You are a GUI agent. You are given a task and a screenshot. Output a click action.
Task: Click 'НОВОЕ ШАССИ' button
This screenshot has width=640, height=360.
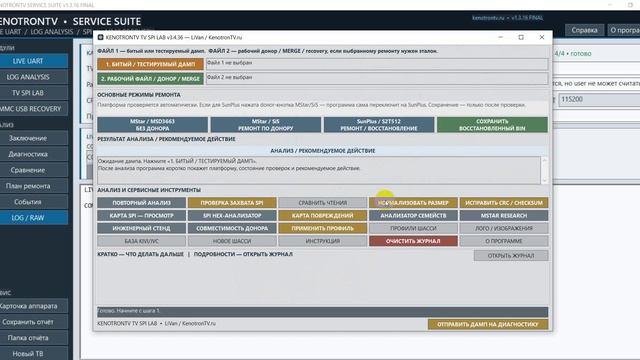[232, 241]
